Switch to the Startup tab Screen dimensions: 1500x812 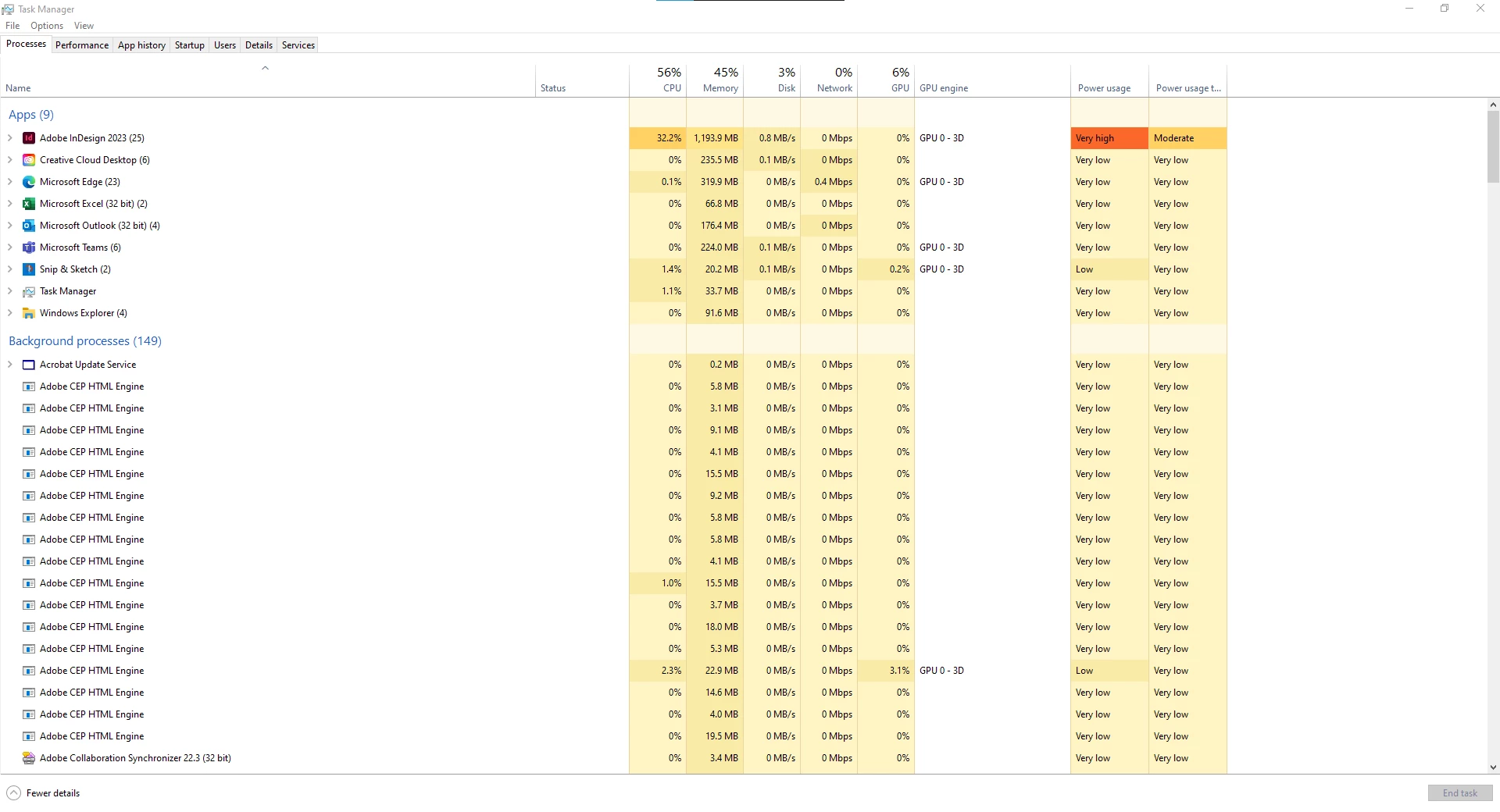pyautogui.click(x=190, y=45)
